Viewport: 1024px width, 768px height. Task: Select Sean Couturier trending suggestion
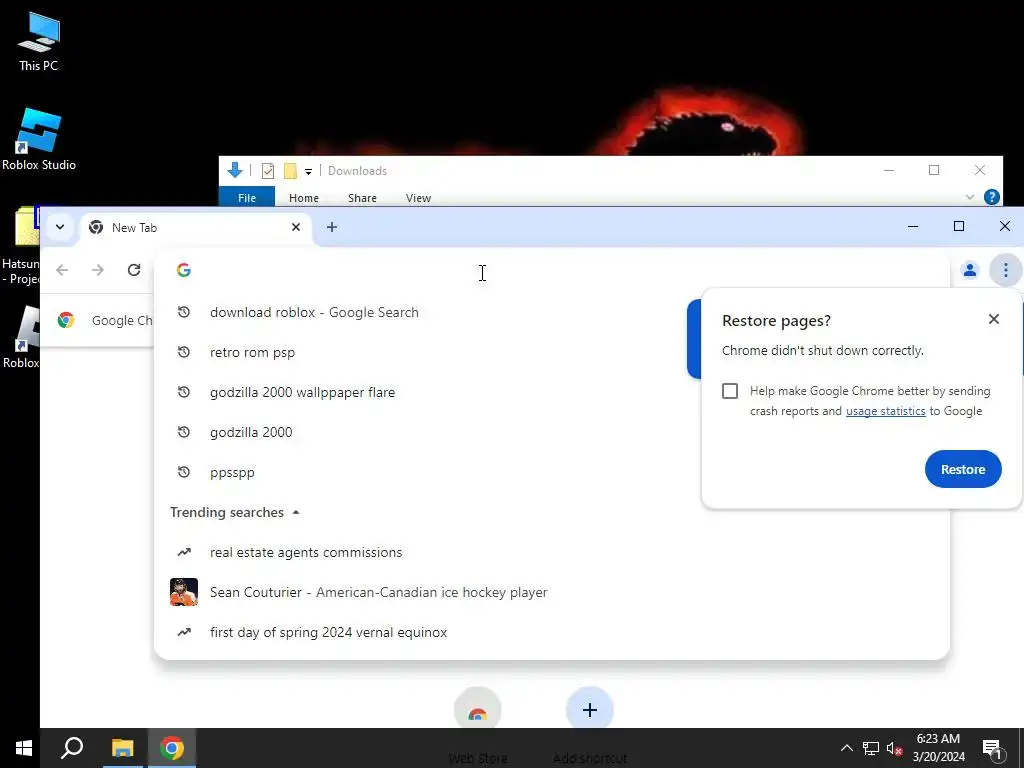[x=552, y=592]
